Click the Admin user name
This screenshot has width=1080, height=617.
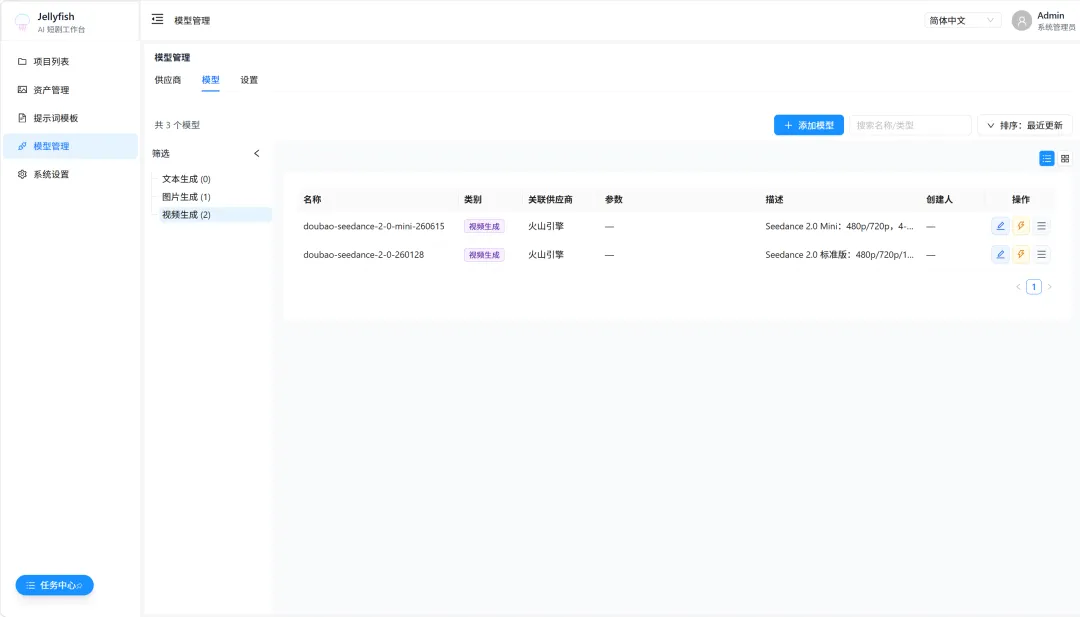pos(1050,15)
